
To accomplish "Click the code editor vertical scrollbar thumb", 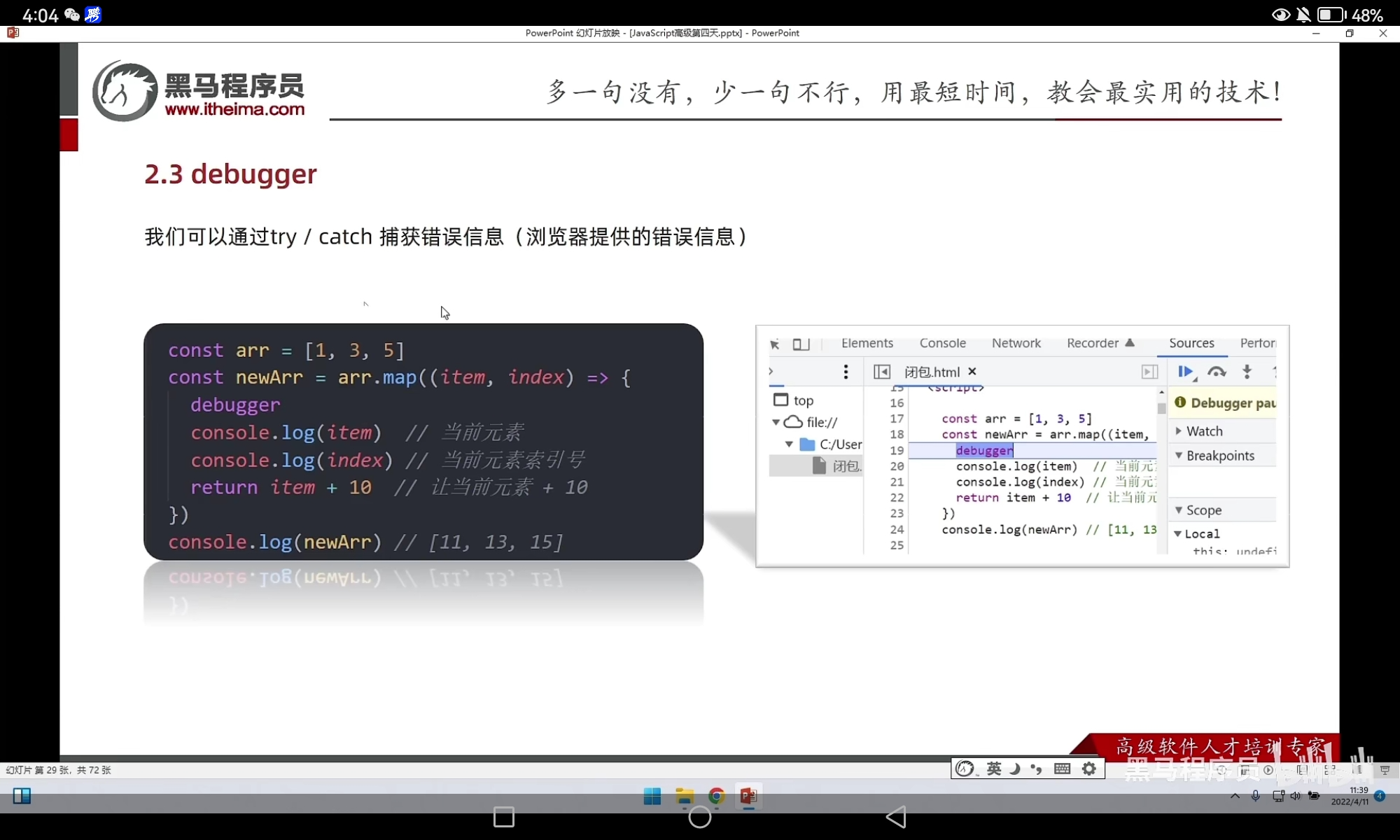I will click(1161, 408).
